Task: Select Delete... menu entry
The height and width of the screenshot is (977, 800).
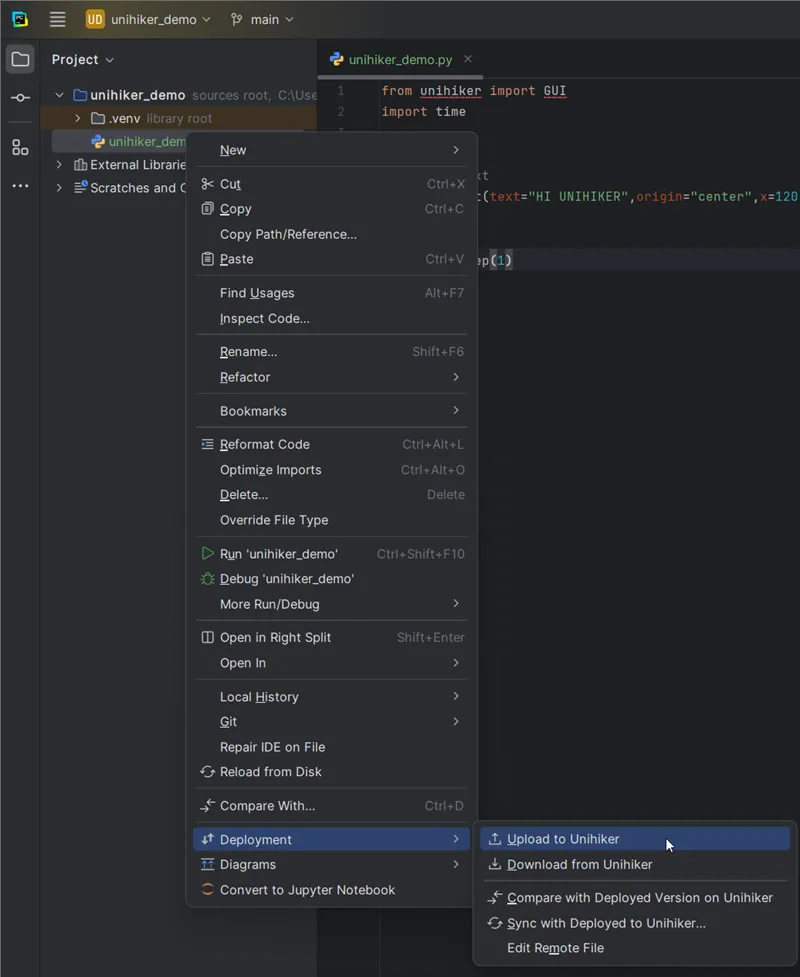Action: point(331,495)
